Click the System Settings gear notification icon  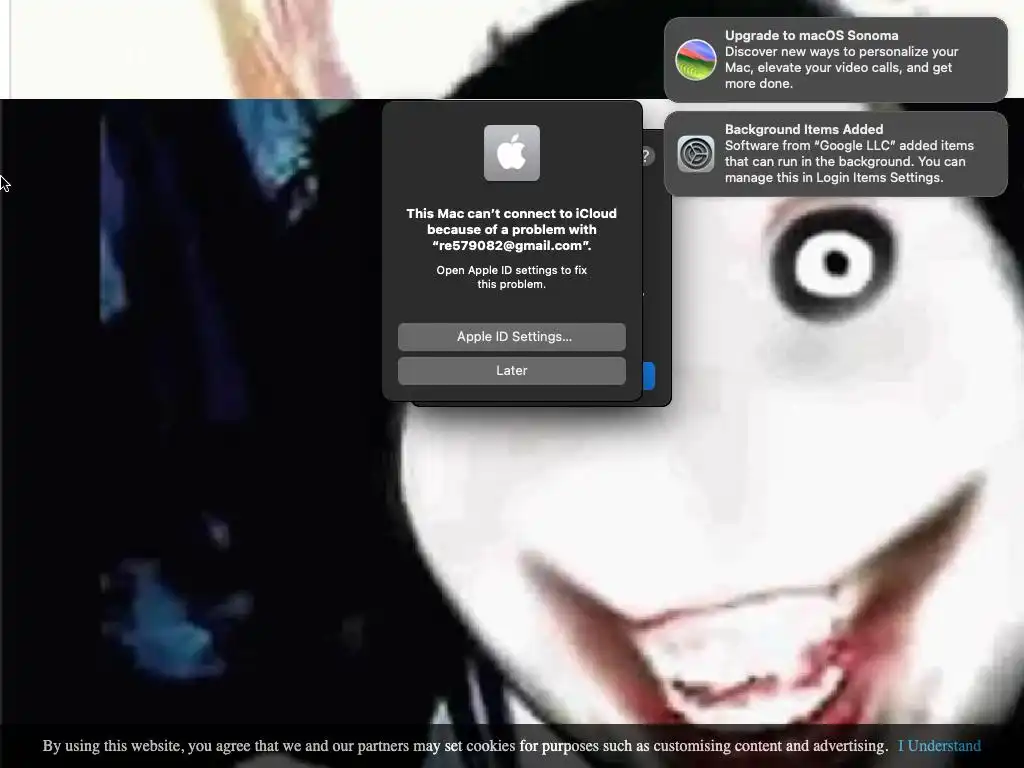[x=696, y=154]
